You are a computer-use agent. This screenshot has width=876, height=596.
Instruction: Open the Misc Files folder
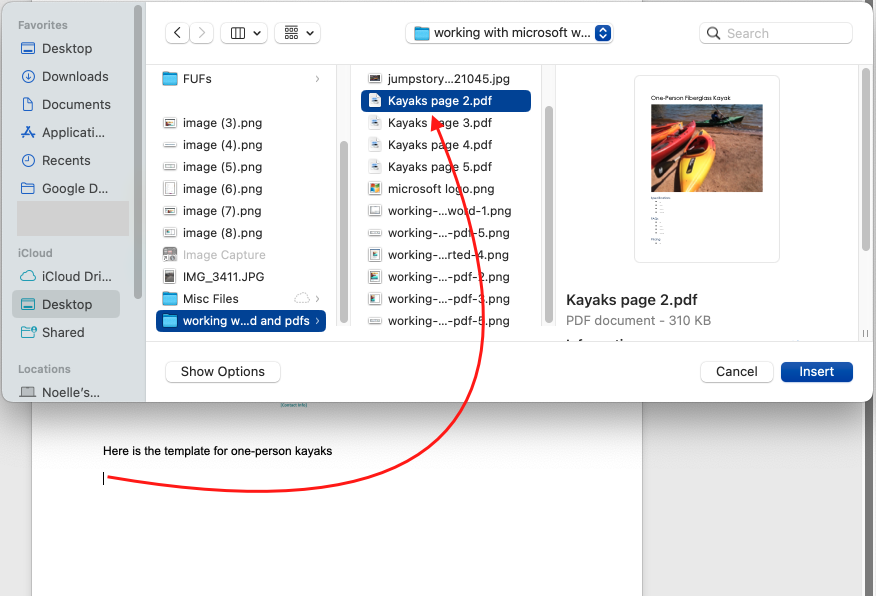241,299
